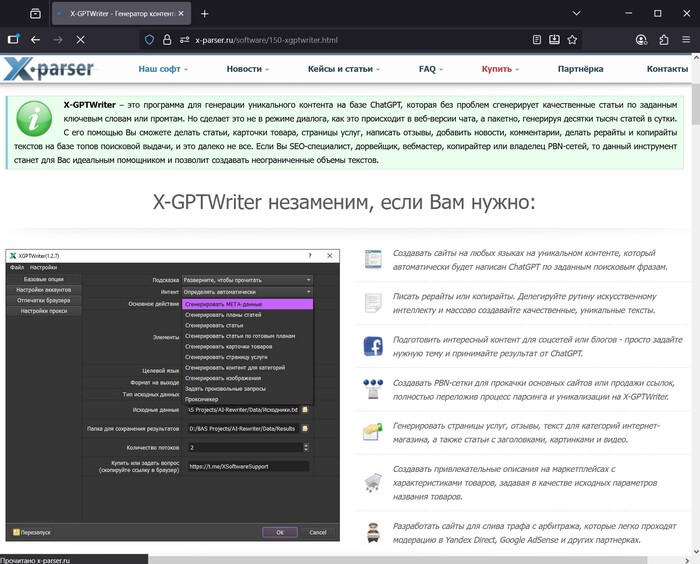
Task: Open the Контакты page
Action: point(667,69)
